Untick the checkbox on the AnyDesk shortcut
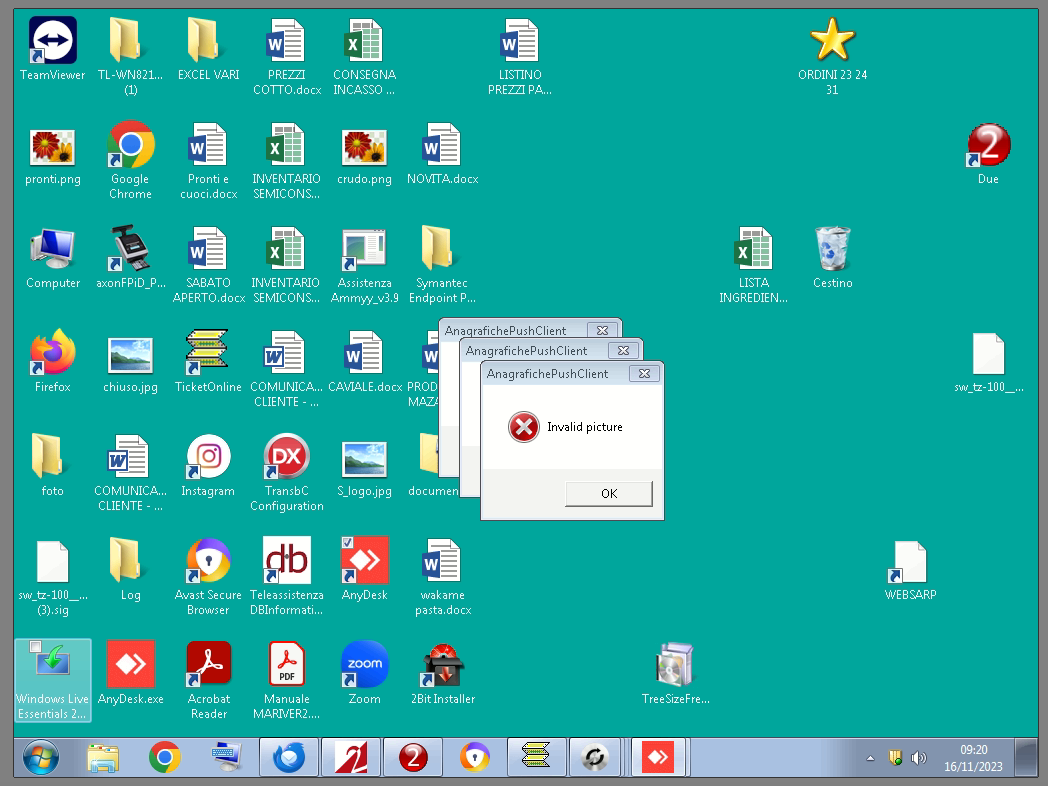Image resolution: width=1048 pixels, height=786 pixels. click(347, 541)
